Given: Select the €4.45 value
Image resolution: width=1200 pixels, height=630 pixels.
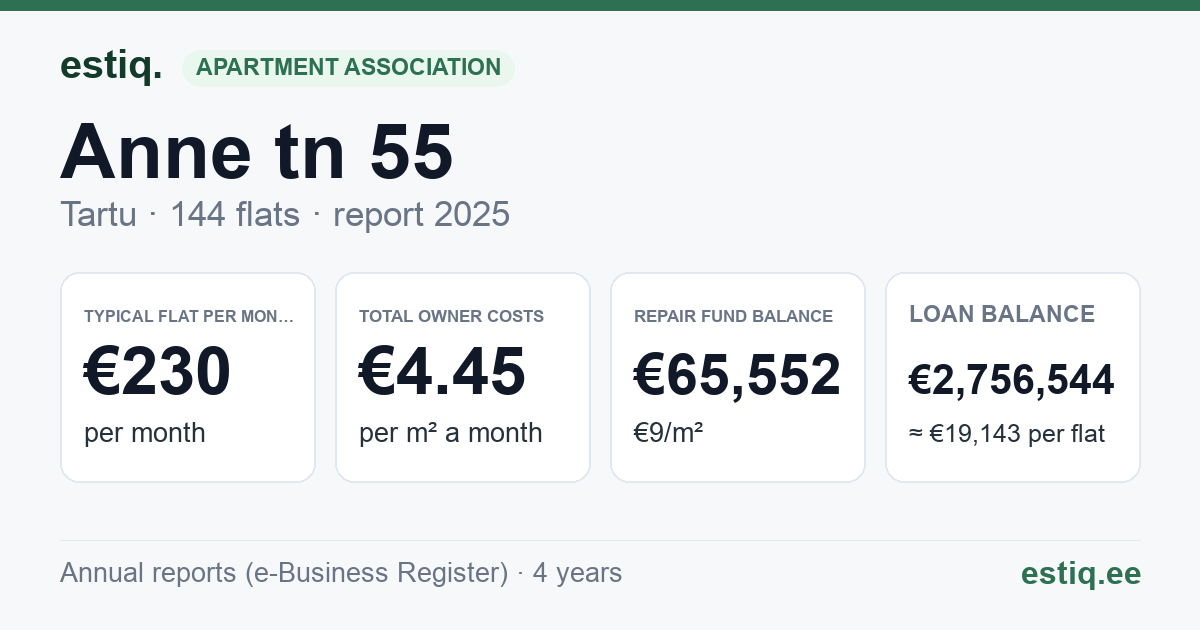Looking at the screenshot, I should tap(442, 371).
